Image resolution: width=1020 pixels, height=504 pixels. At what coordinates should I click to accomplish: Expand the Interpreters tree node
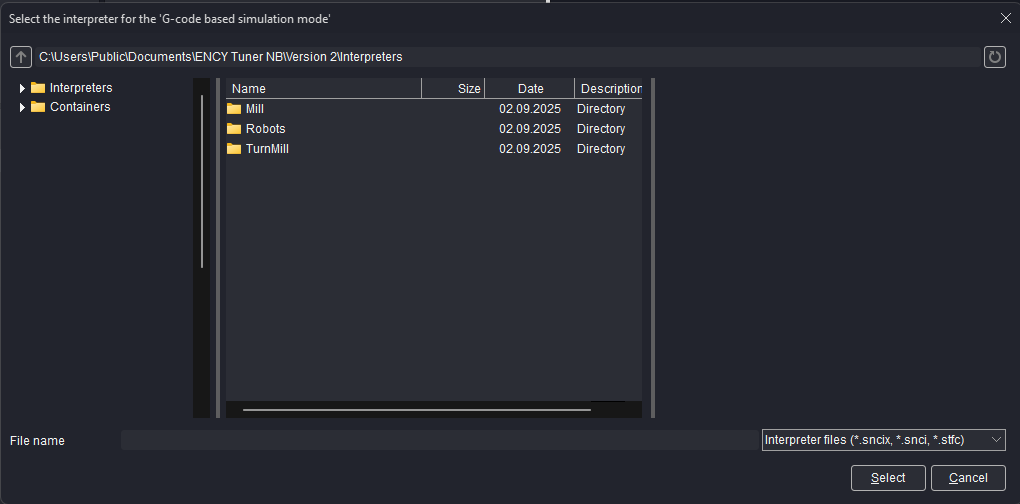[x=22, y=88]
